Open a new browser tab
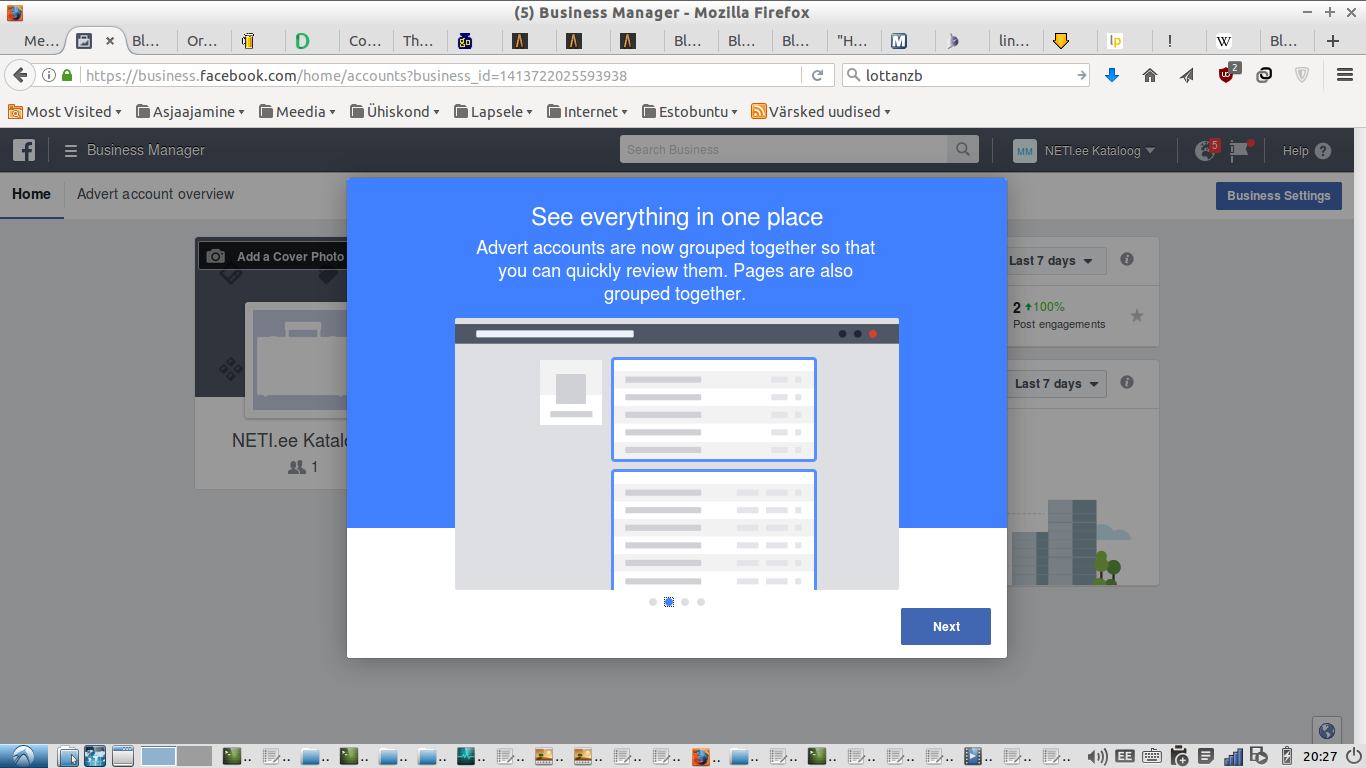The width and height of the screenshot is (1366, 768). 1332,41
